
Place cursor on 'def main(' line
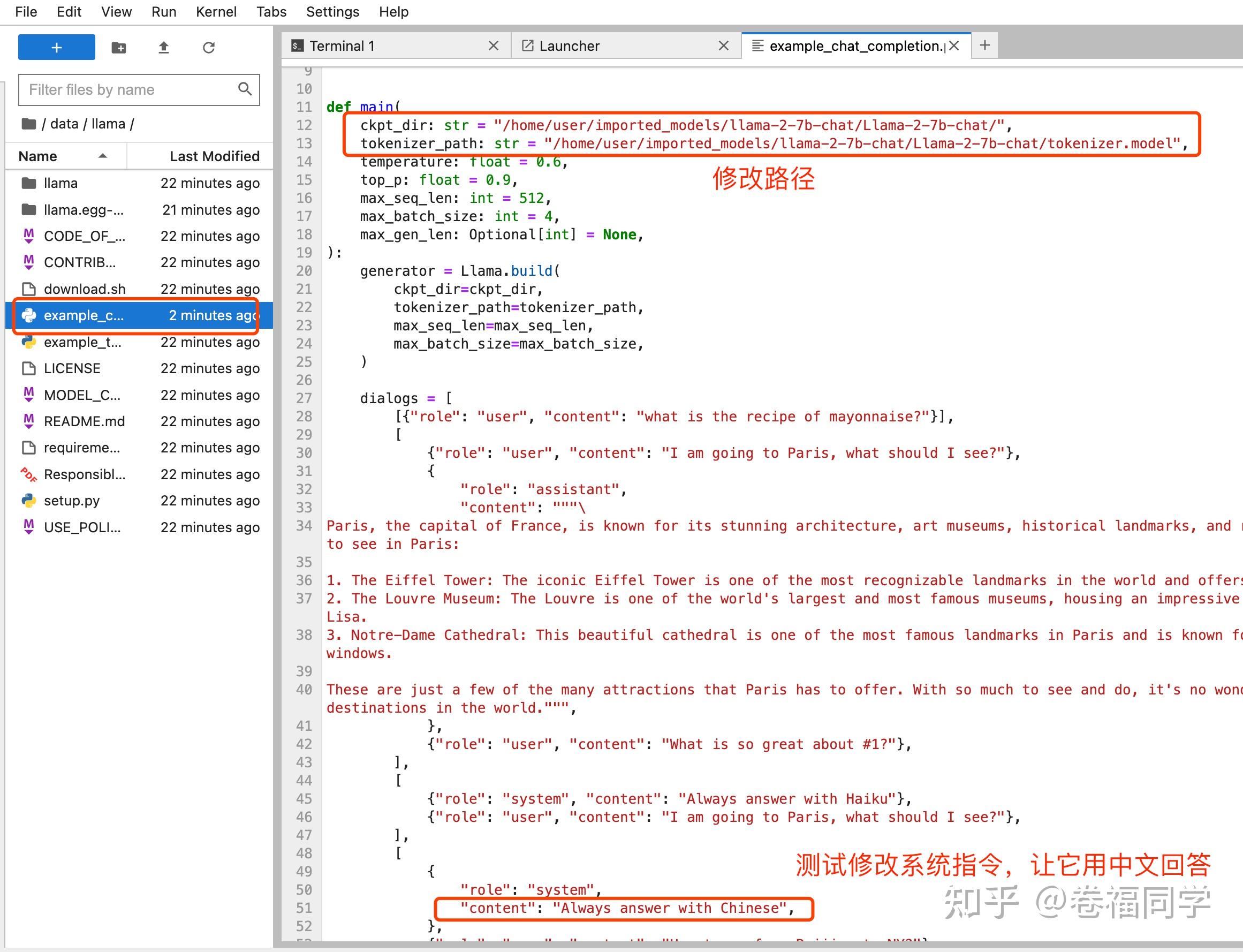(x=363, y=107)
